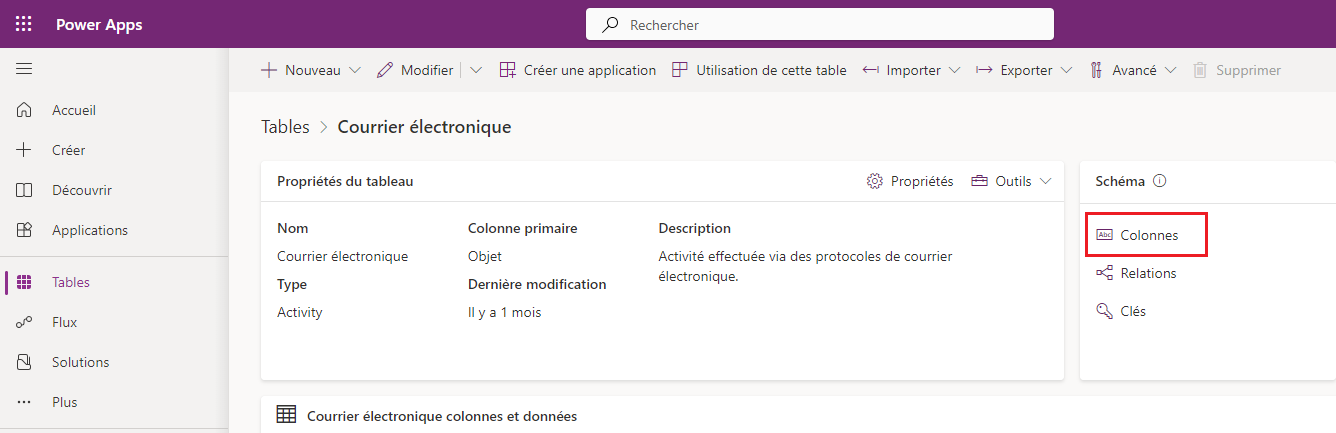
Task: Click the Nouveau plus icon in toolbar
Action: point(269,70)
